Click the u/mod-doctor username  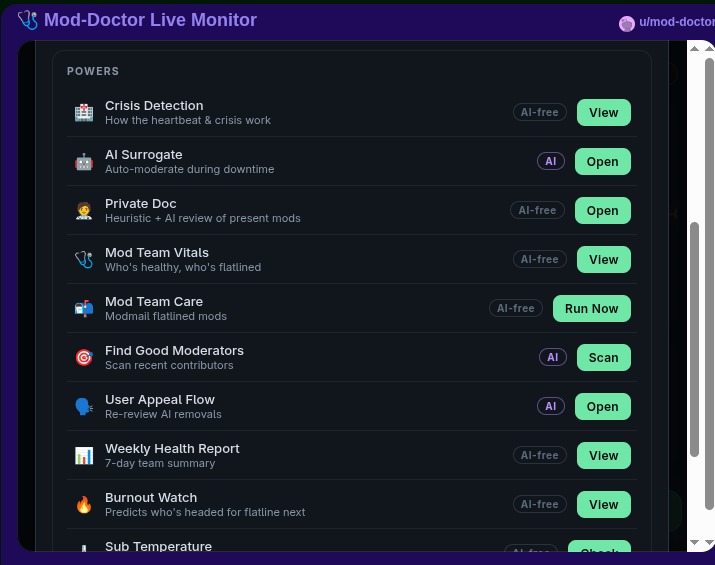coord(677,22)
